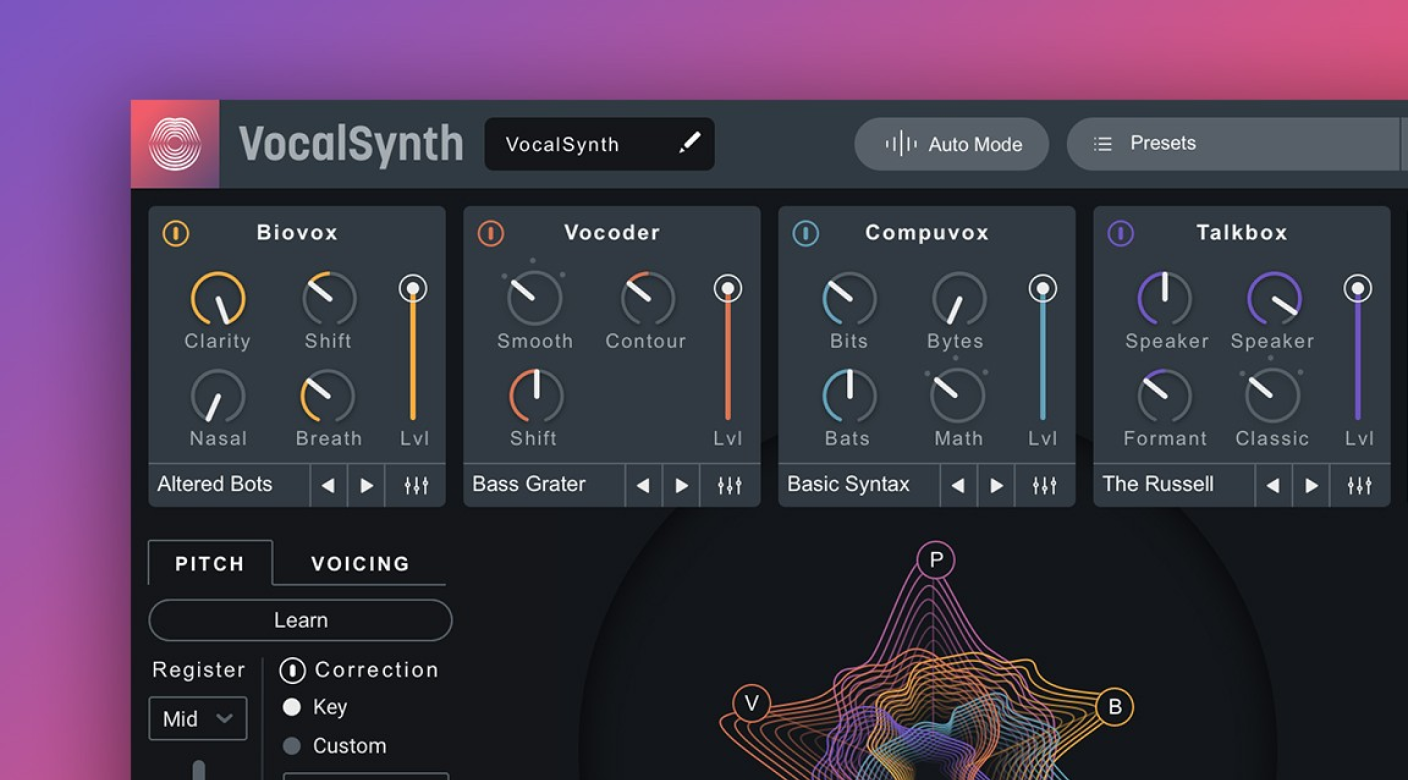Edit the preset name with pencil icon
Viewport: 1408px width, 780px height.
(x=689, y=144)
